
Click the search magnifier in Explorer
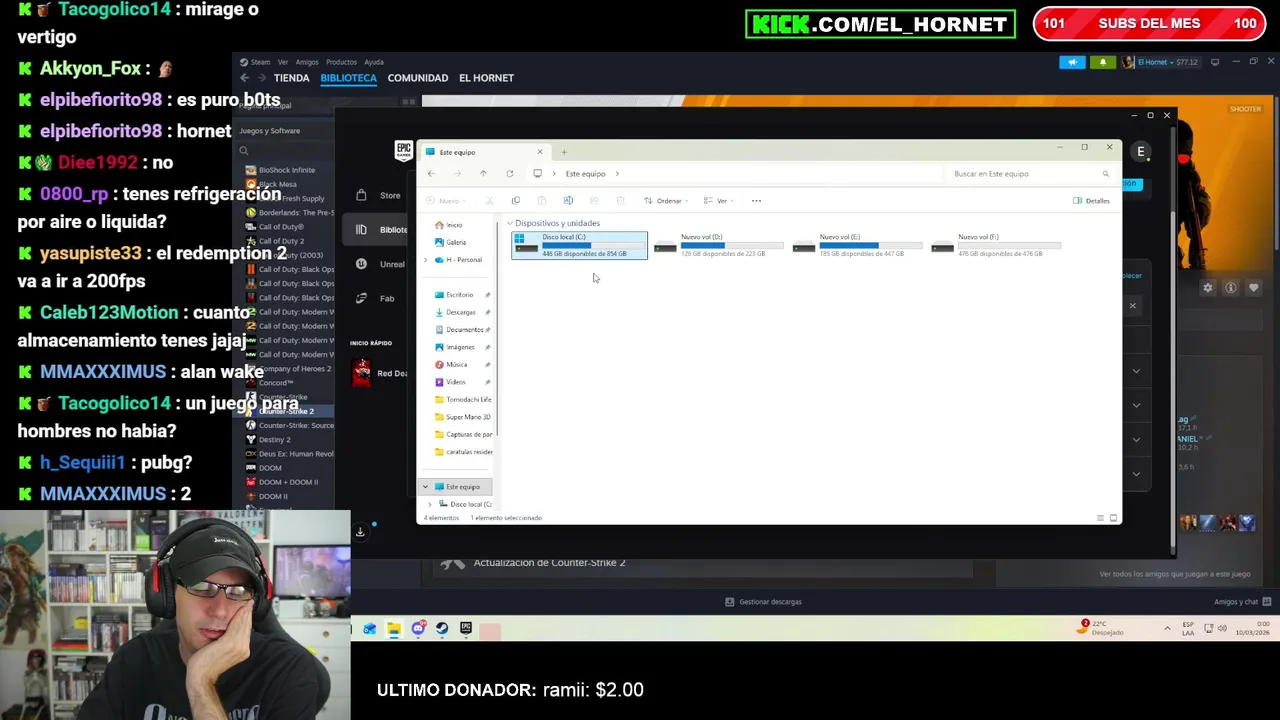point(1105,174)
